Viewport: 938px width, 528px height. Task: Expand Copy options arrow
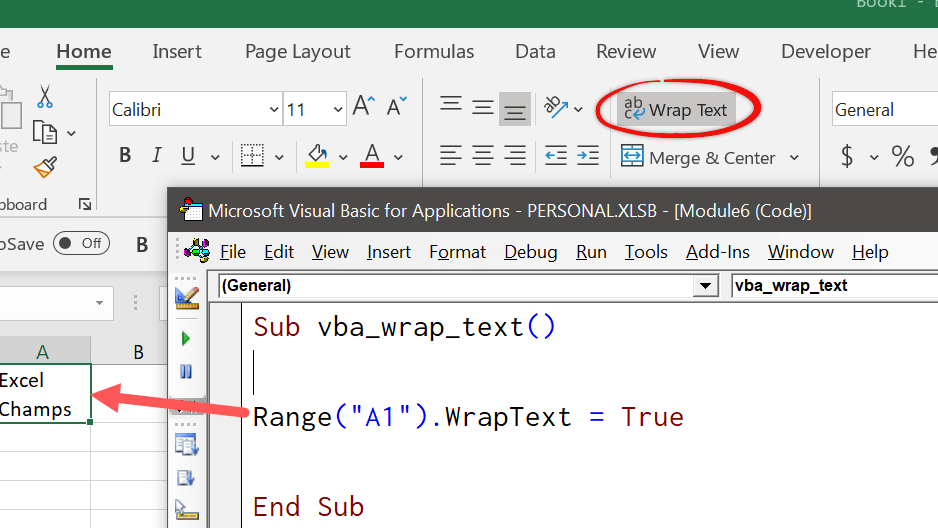(71, 133)
